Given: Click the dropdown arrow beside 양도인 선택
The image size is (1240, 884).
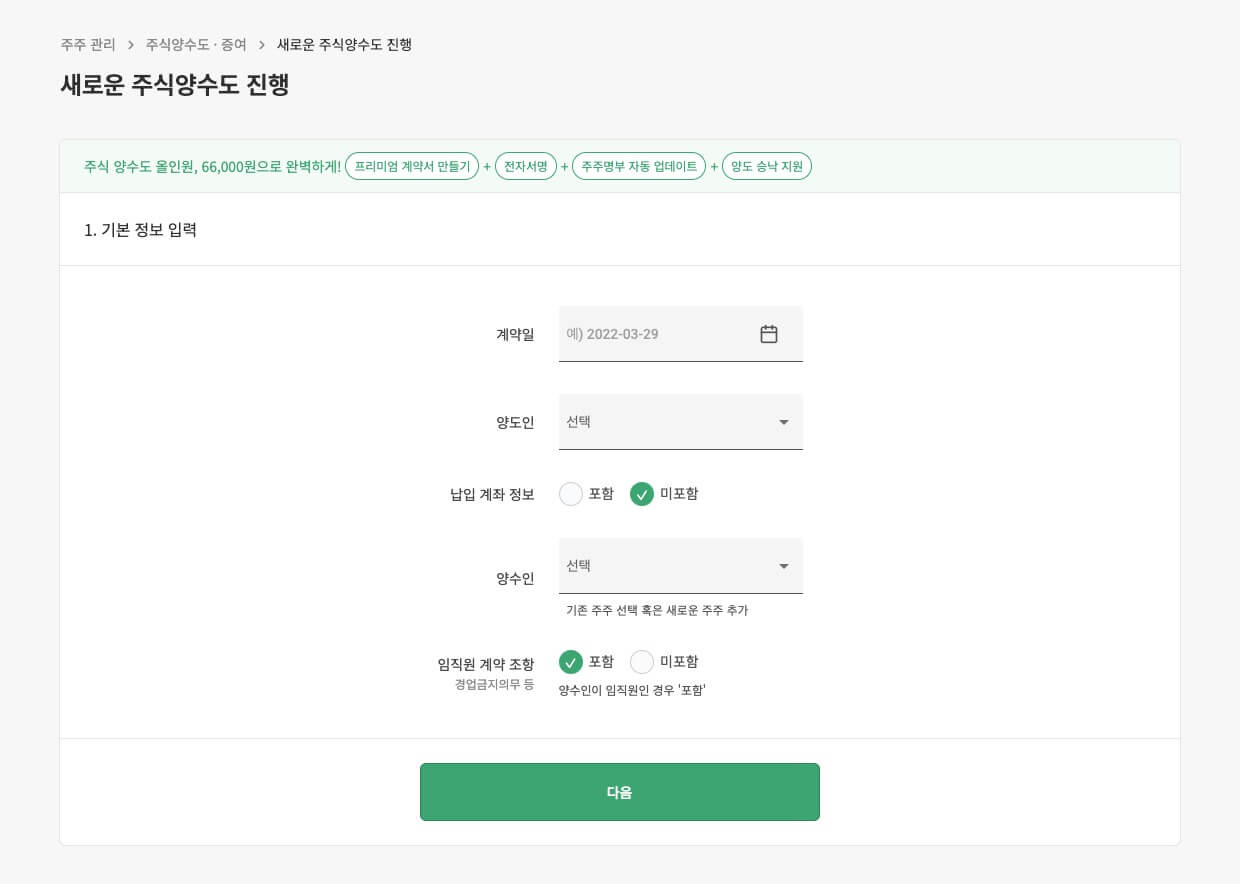Looking at the screenshot, I should coord(784,422).
